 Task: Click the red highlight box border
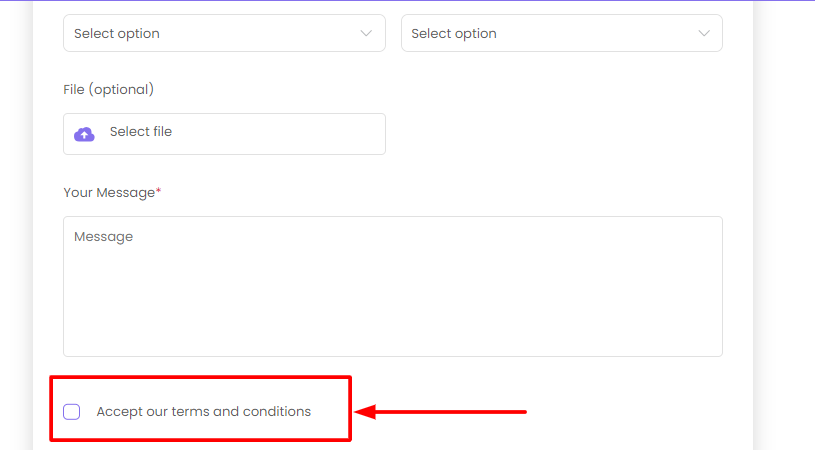(201, 378)
